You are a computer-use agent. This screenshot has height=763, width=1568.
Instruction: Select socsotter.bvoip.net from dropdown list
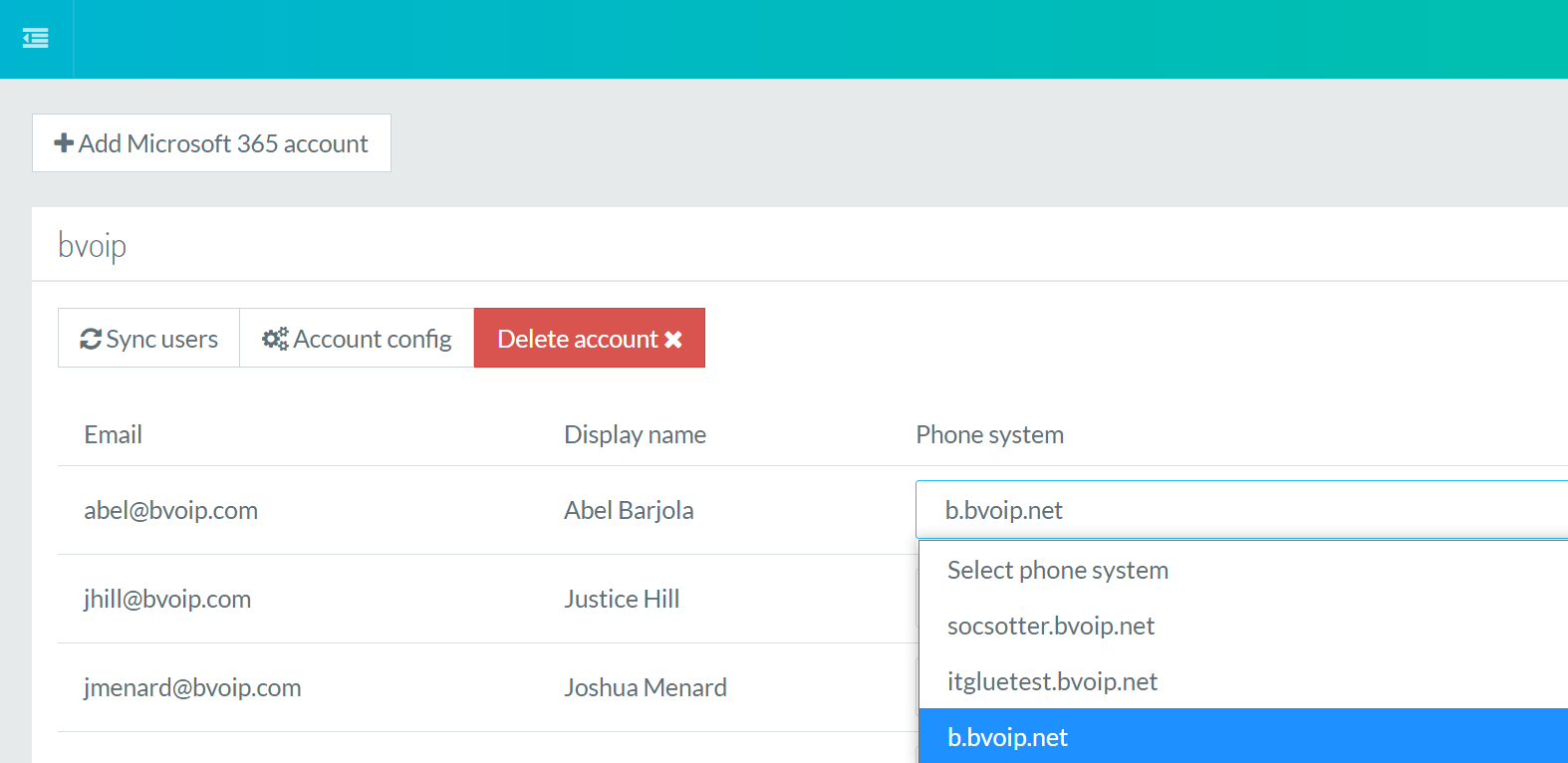tap(1243, 626)
